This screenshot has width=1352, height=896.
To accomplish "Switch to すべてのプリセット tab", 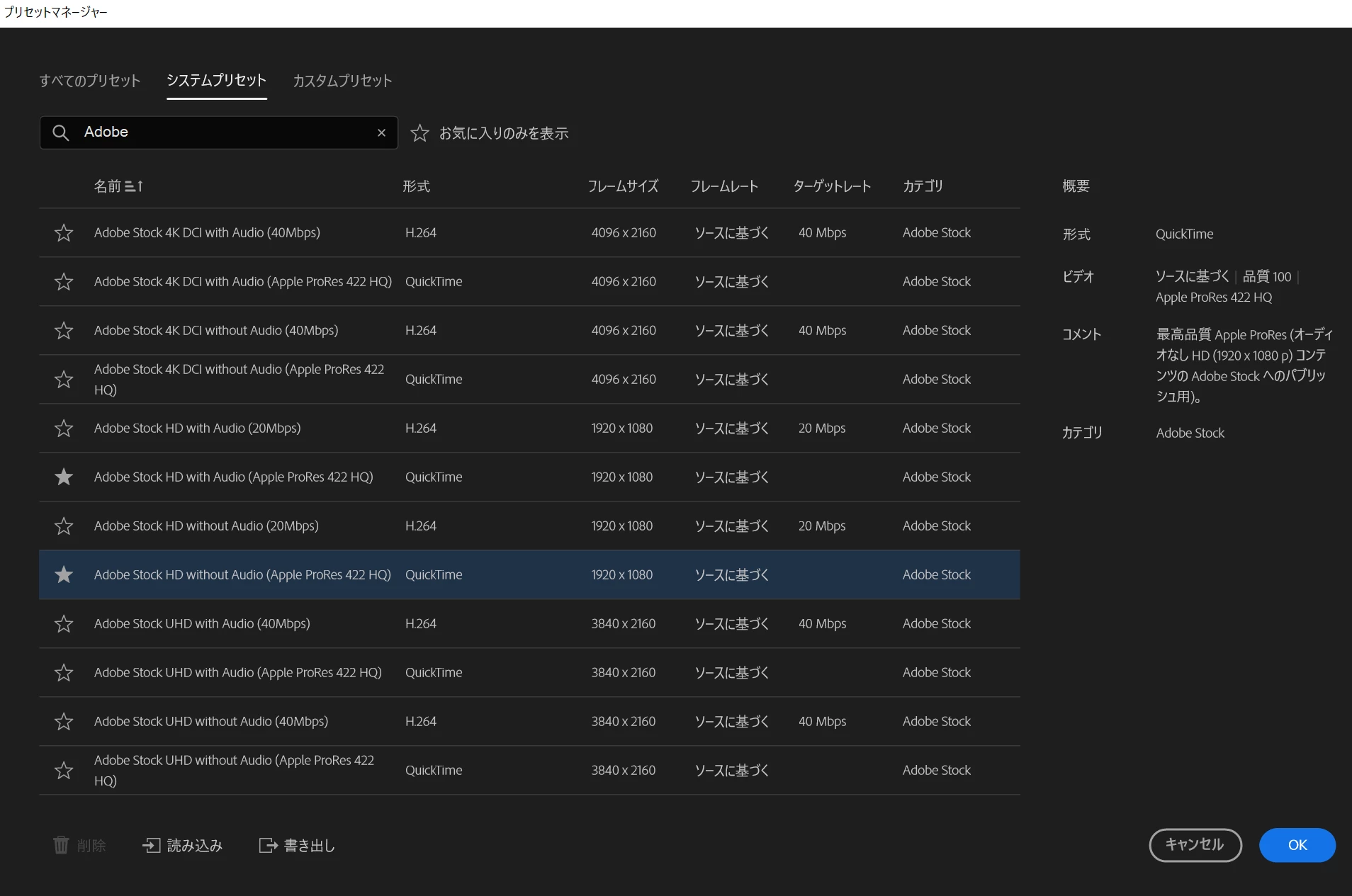I will click(90, 81).
